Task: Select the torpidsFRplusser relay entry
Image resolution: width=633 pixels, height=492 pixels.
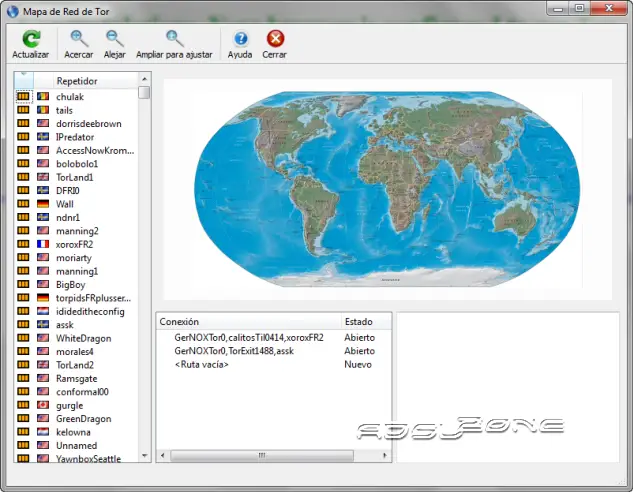Action: [x=93, y=298]
